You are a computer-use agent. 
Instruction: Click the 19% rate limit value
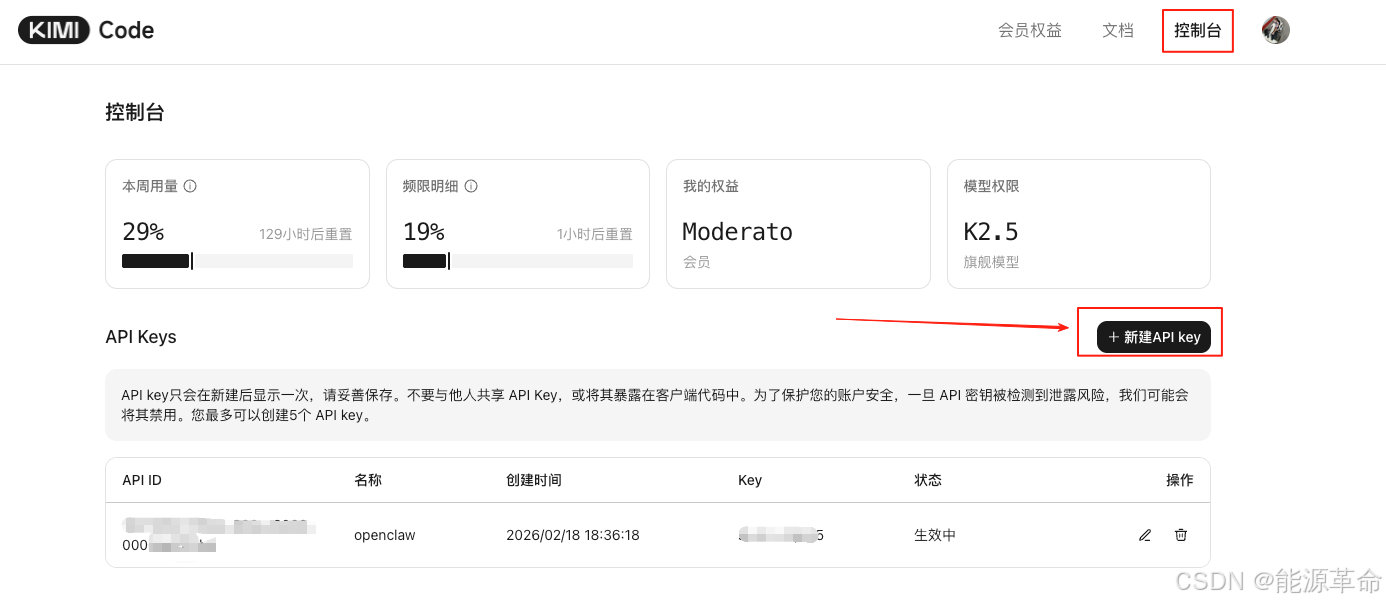[424, 232]
